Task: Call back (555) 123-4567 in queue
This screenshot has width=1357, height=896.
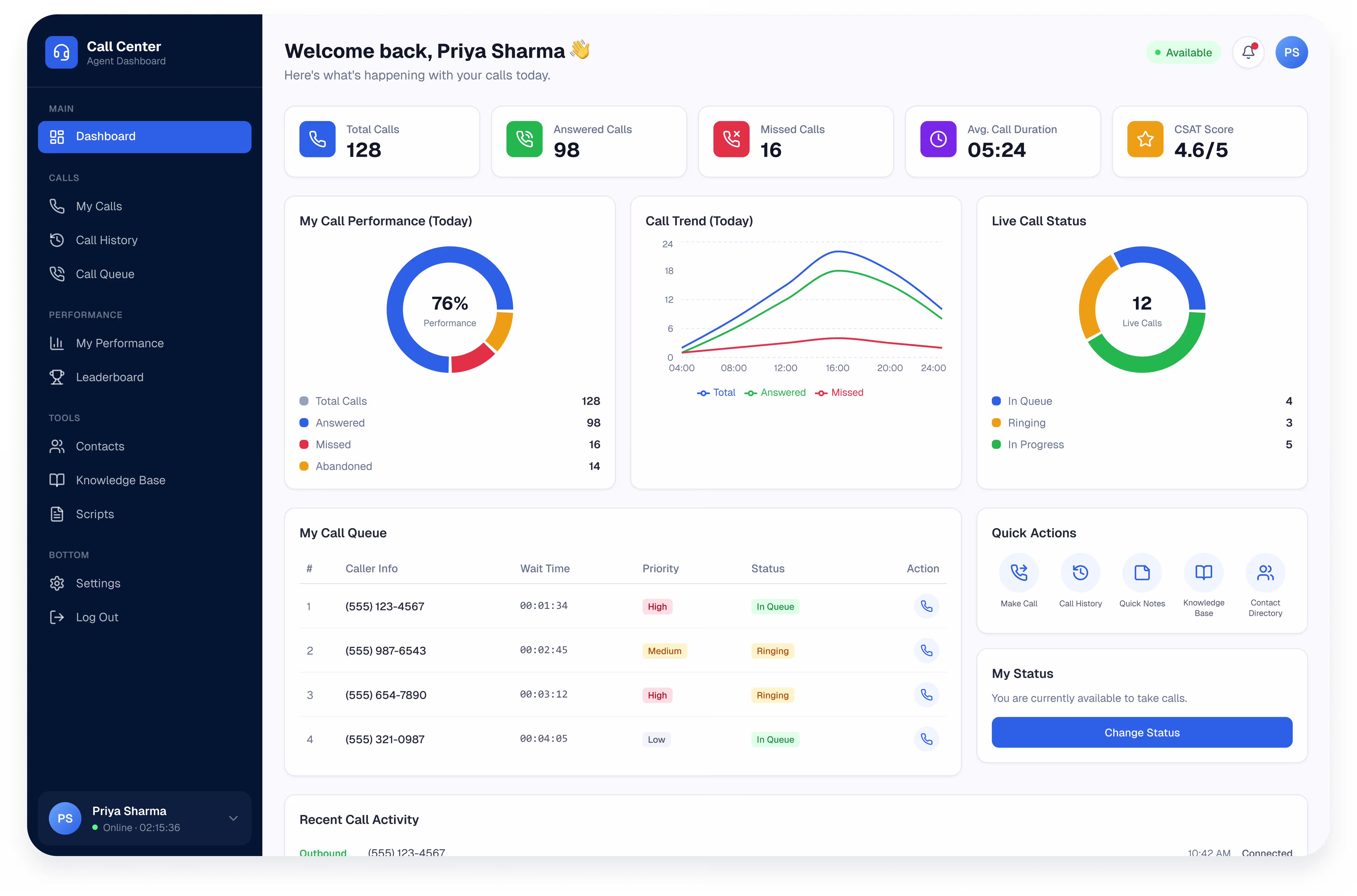Action: 927,606
